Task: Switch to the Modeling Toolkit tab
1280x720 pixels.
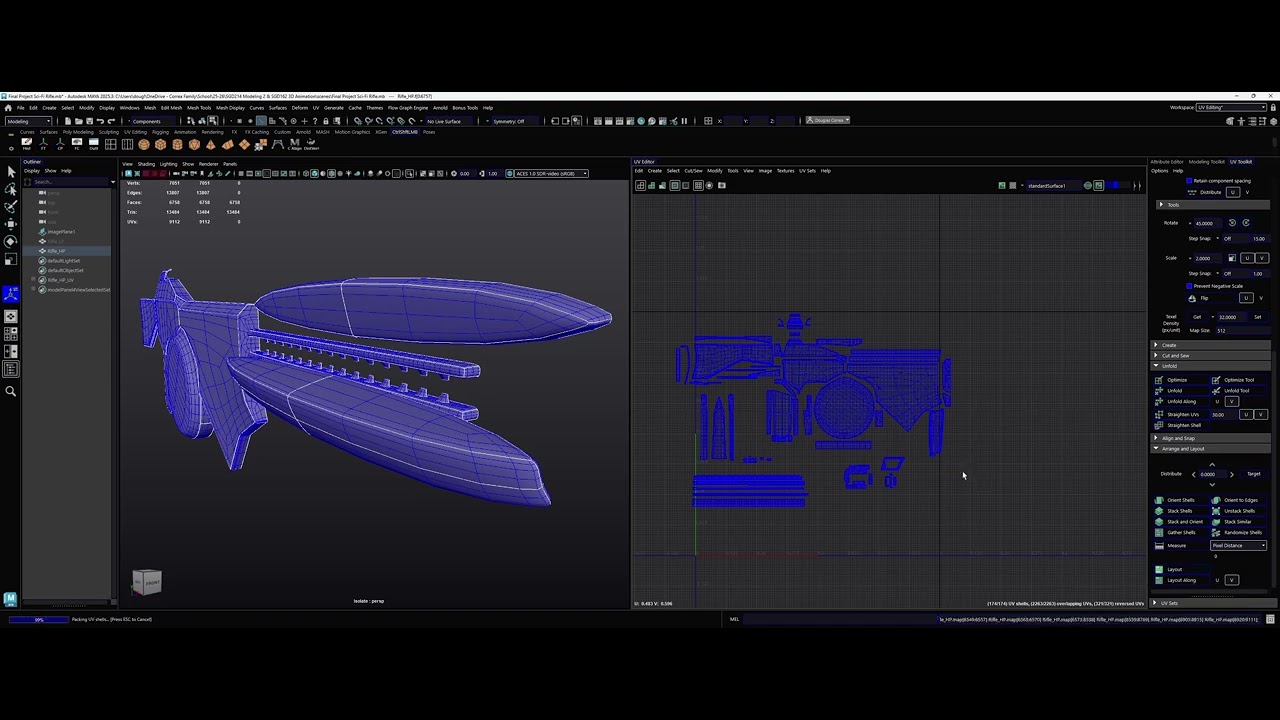Action: coord(1206,162)
